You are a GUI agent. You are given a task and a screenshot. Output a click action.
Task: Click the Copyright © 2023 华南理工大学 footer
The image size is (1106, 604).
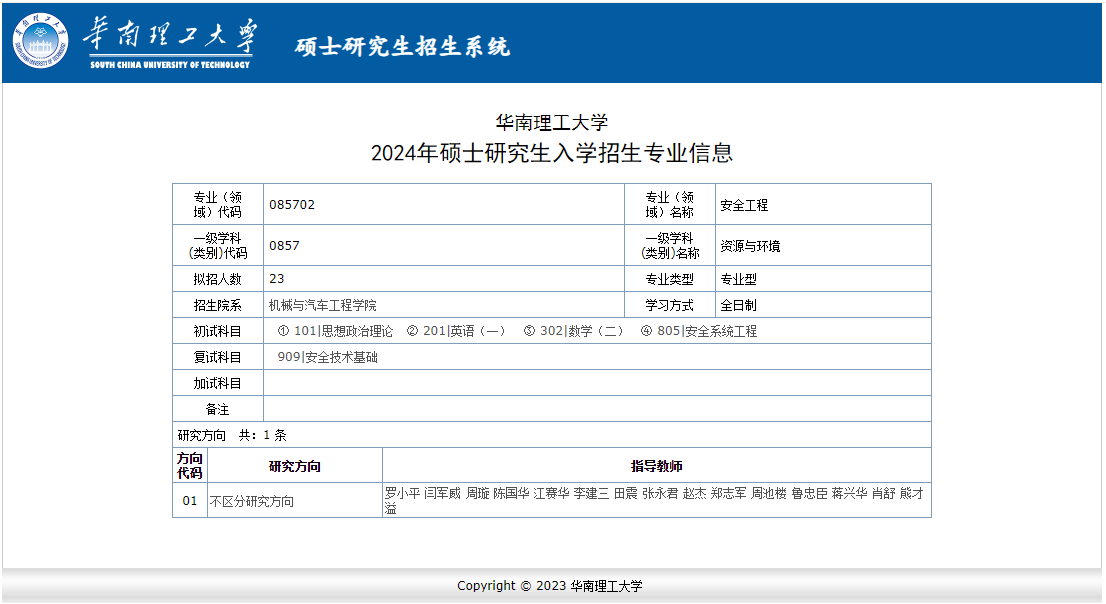[550, 586]
